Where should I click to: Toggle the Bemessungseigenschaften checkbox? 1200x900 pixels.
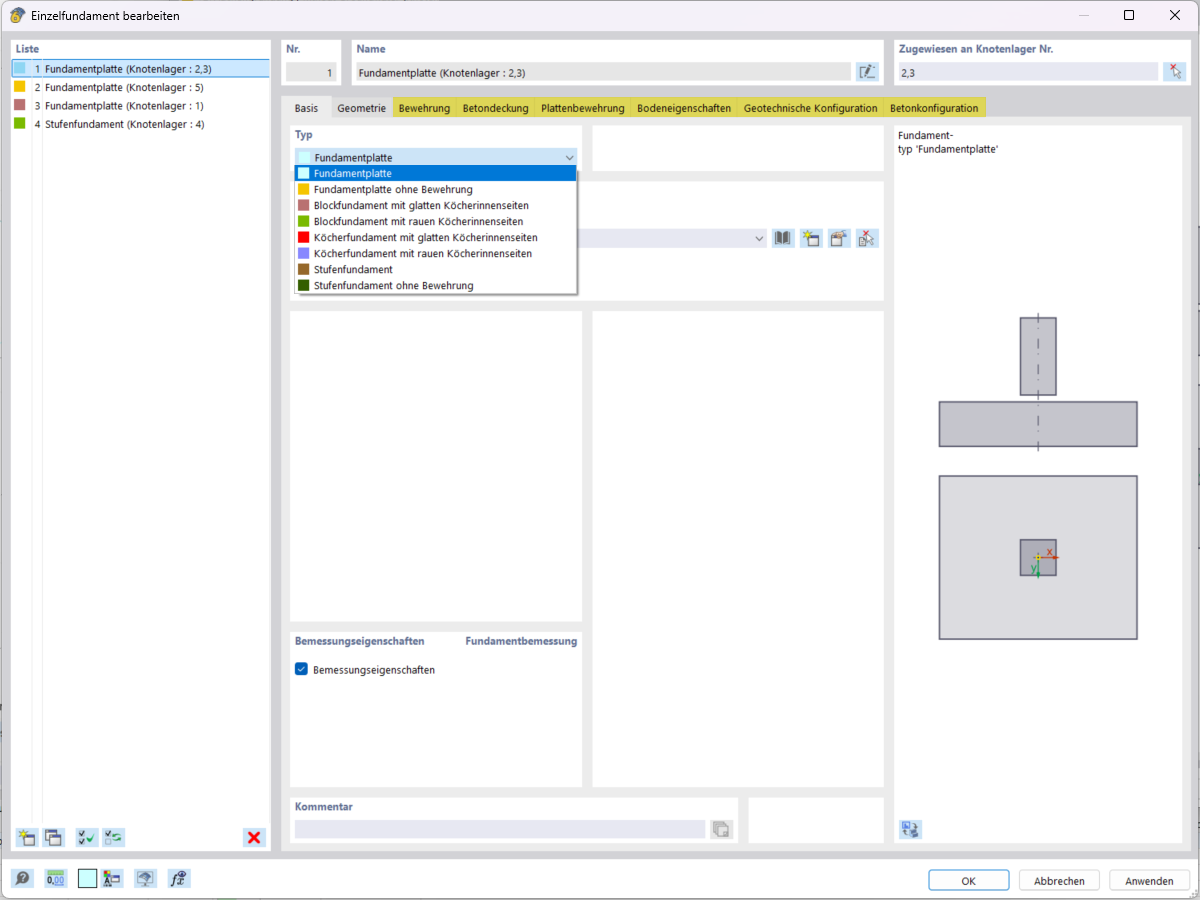301,670
